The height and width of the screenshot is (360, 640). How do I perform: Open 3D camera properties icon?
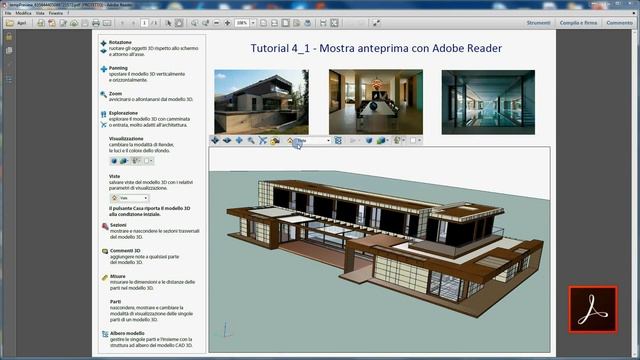[275, 141]
